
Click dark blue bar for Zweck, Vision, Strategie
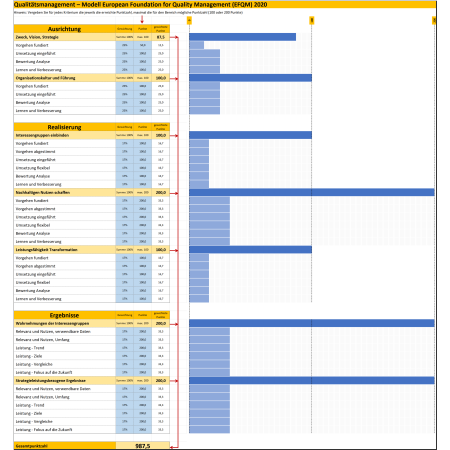[242, 37]
